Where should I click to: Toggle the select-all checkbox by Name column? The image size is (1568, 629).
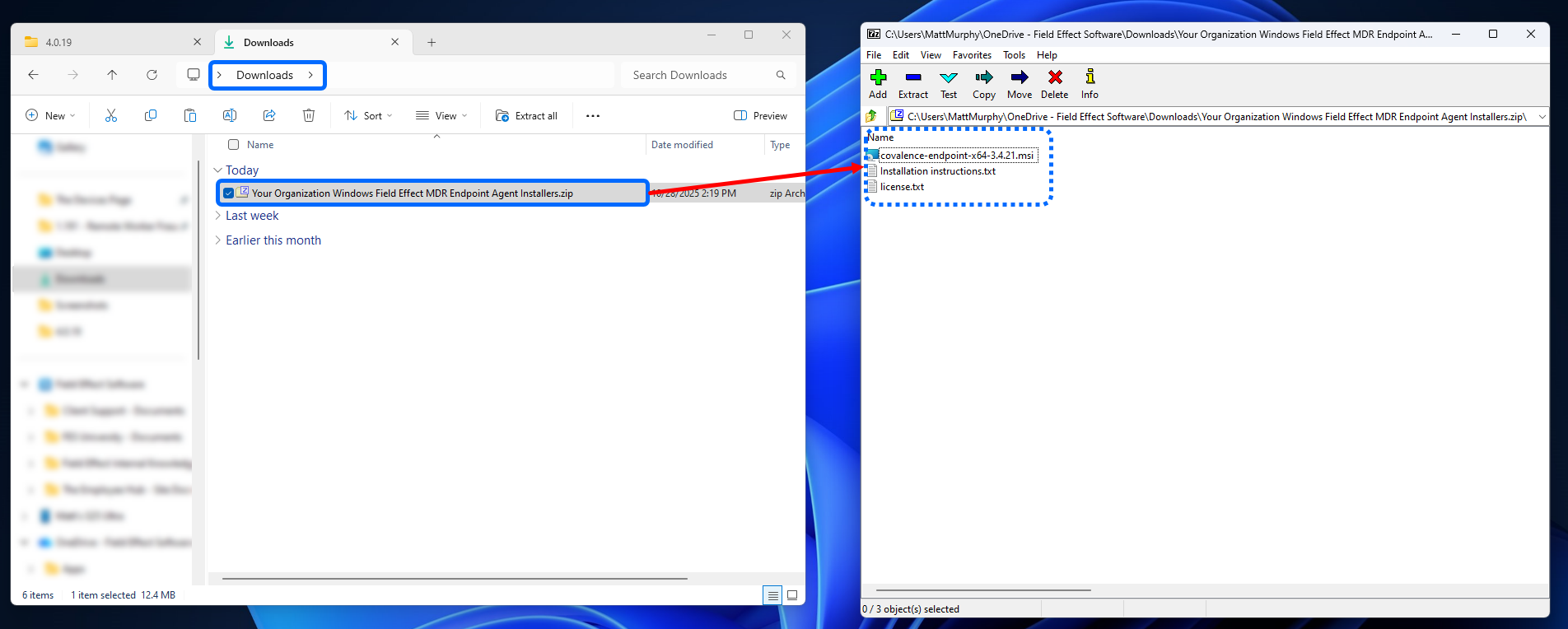tap(233, 145)
